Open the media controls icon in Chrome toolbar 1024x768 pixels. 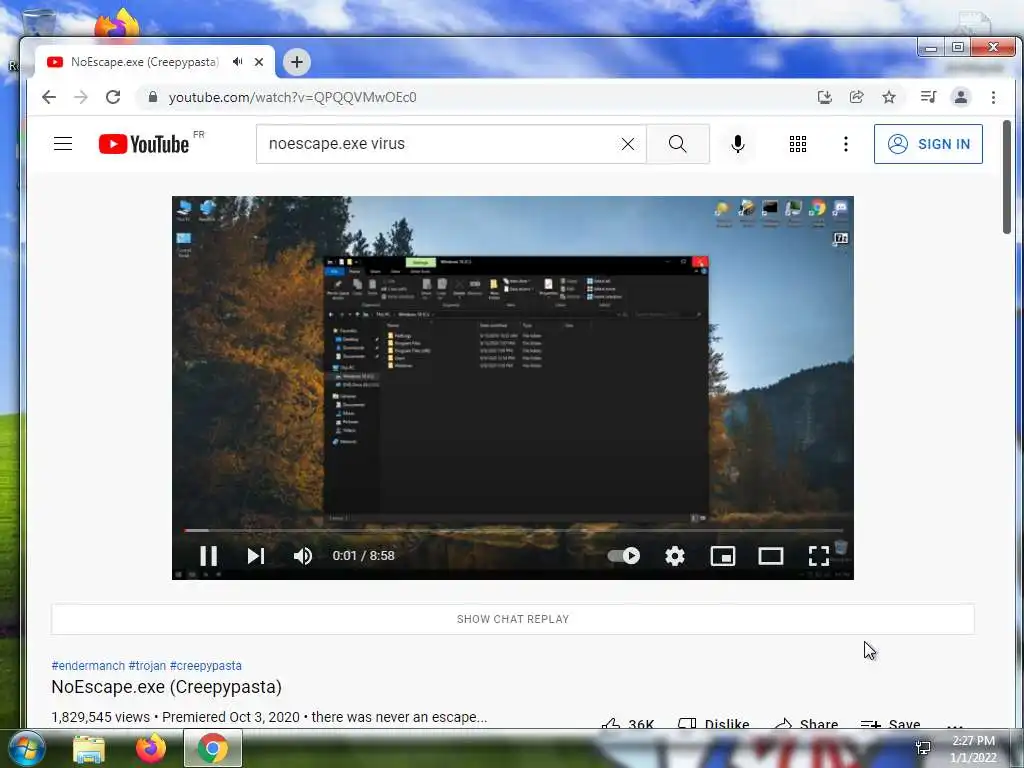point(928,97)
